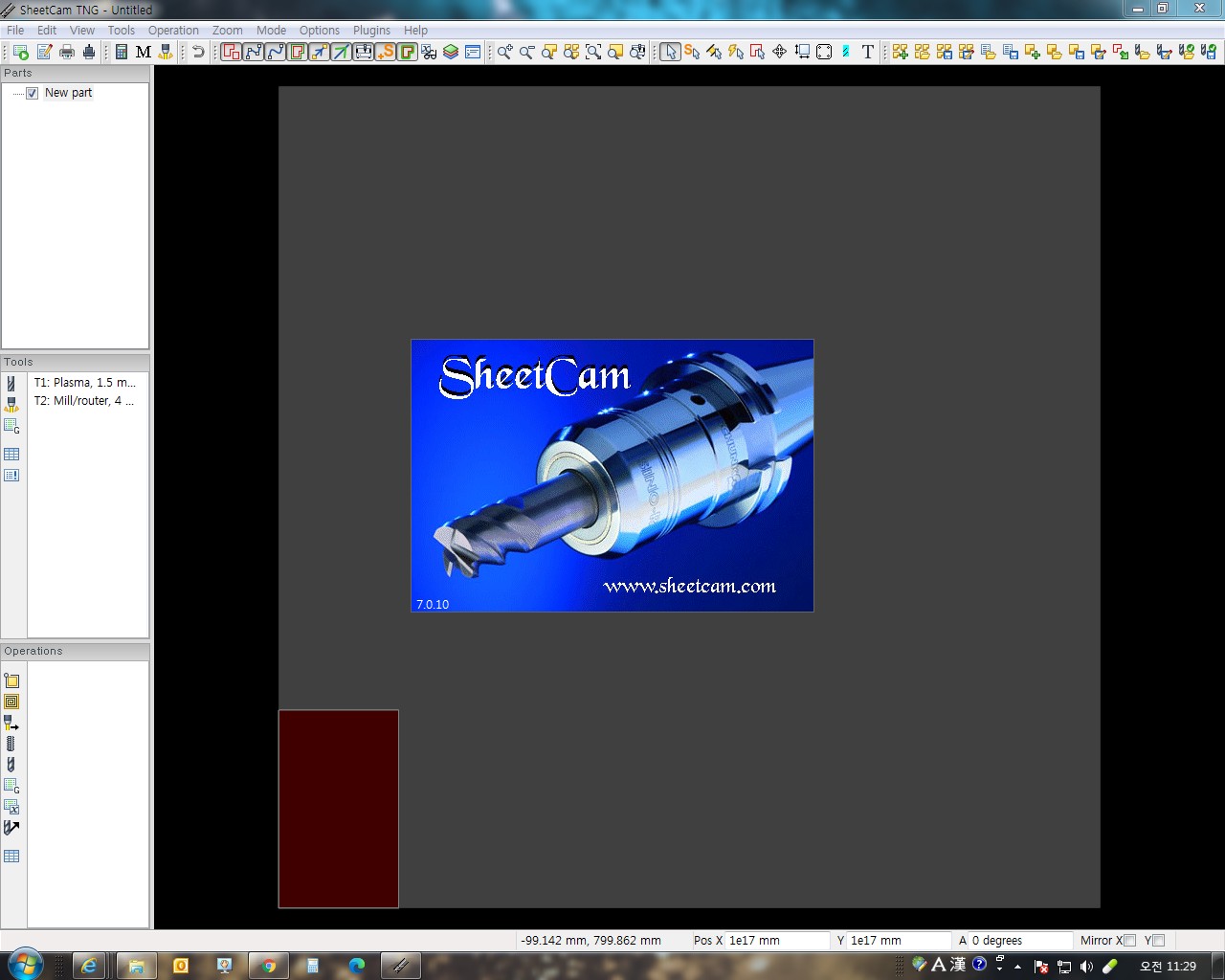
Task: Open the Options menu
Action: tap(319, 30)
